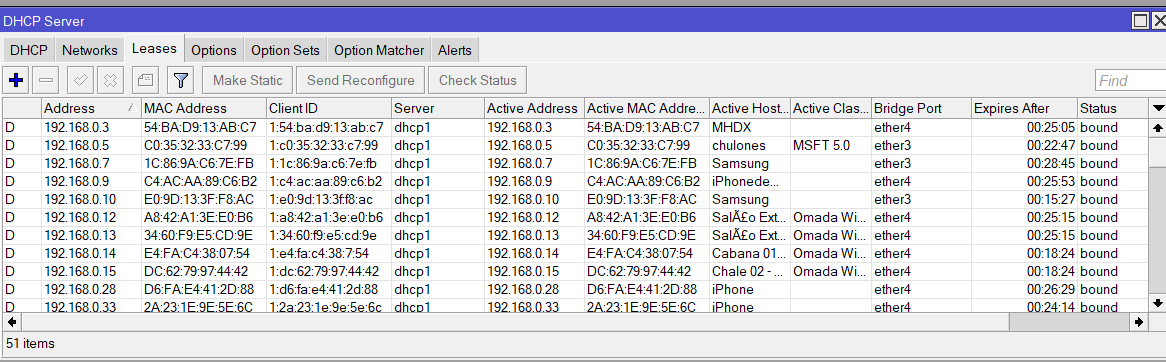Click the comment note icon

point(146,80)
